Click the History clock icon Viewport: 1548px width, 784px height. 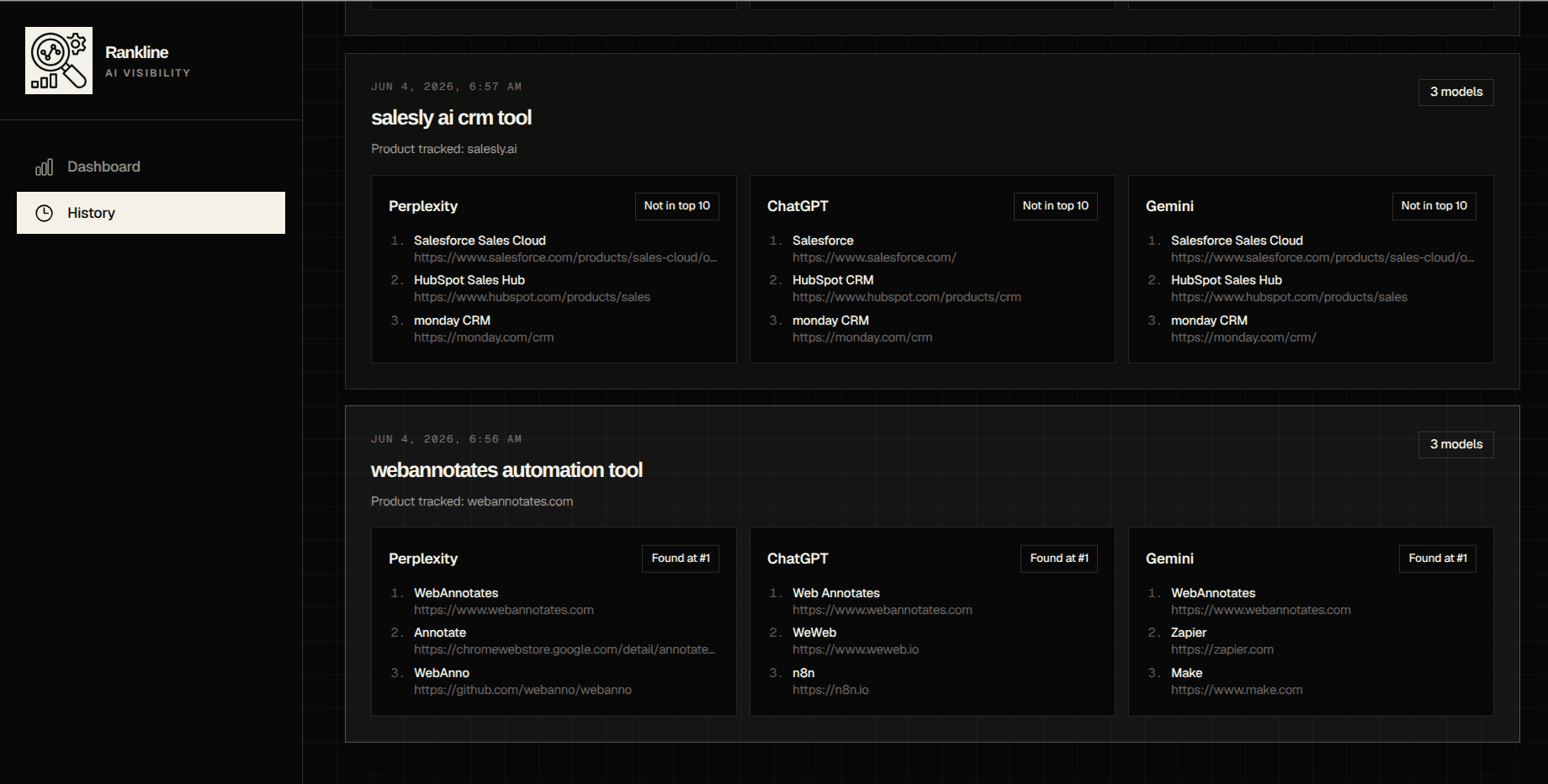coord(44,213)
